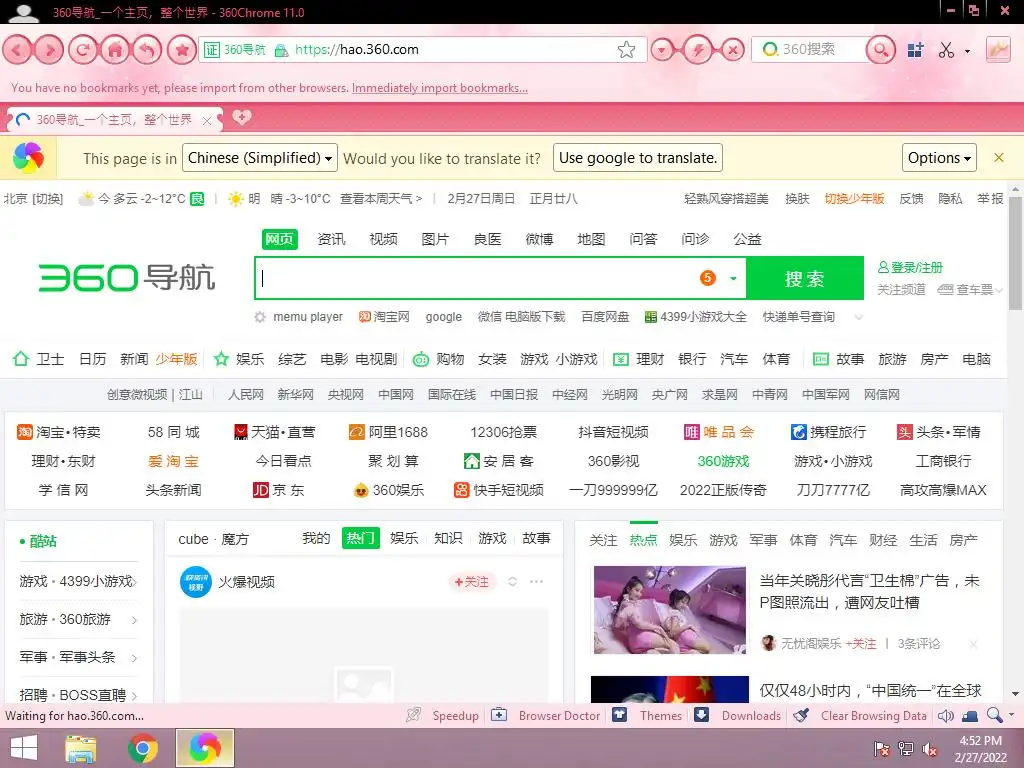Open the favorites star button in toolbar
The image size is (1024, 768).
coord(182,50)
